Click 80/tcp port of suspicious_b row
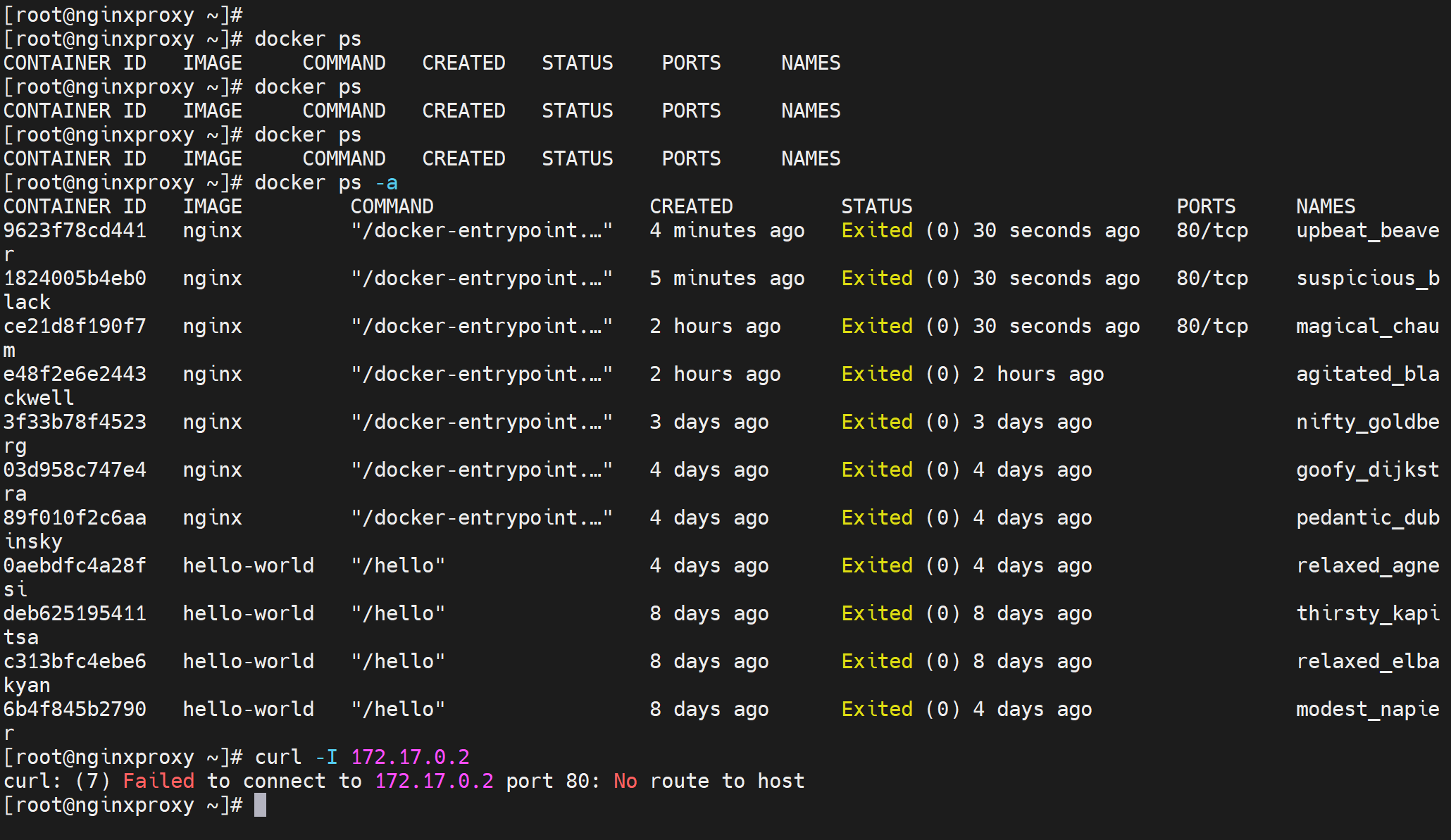 (x=1212, y=278)
